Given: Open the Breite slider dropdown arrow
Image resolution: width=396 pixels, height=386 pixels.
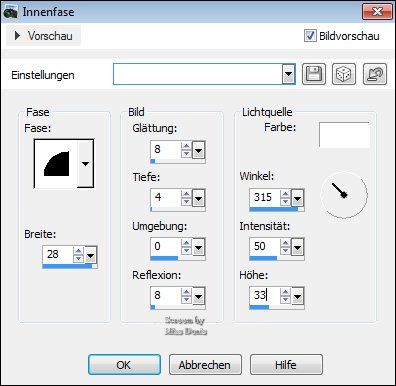Looking at the screenshot, I should point(91,256).
